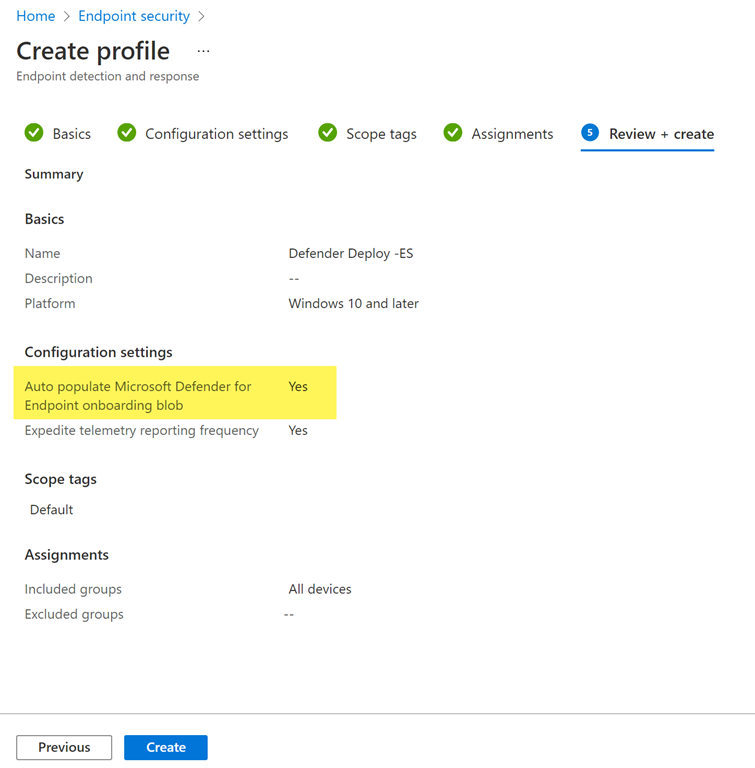Open the Configuration settings tab
This screenshot has width=755, height=768.
(x=216, y=134)
